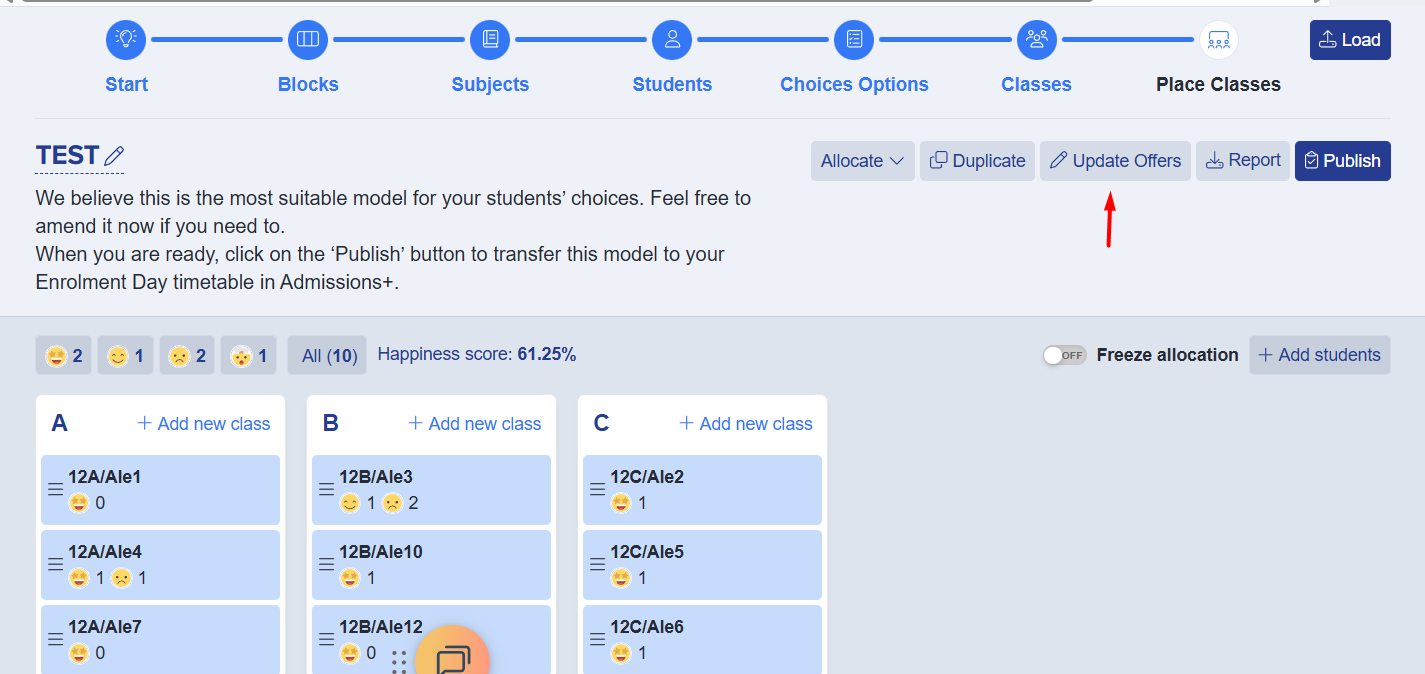This screenshot has height=674, width=1425.
Task: Add new class in block B
Action: coord(475,424)
